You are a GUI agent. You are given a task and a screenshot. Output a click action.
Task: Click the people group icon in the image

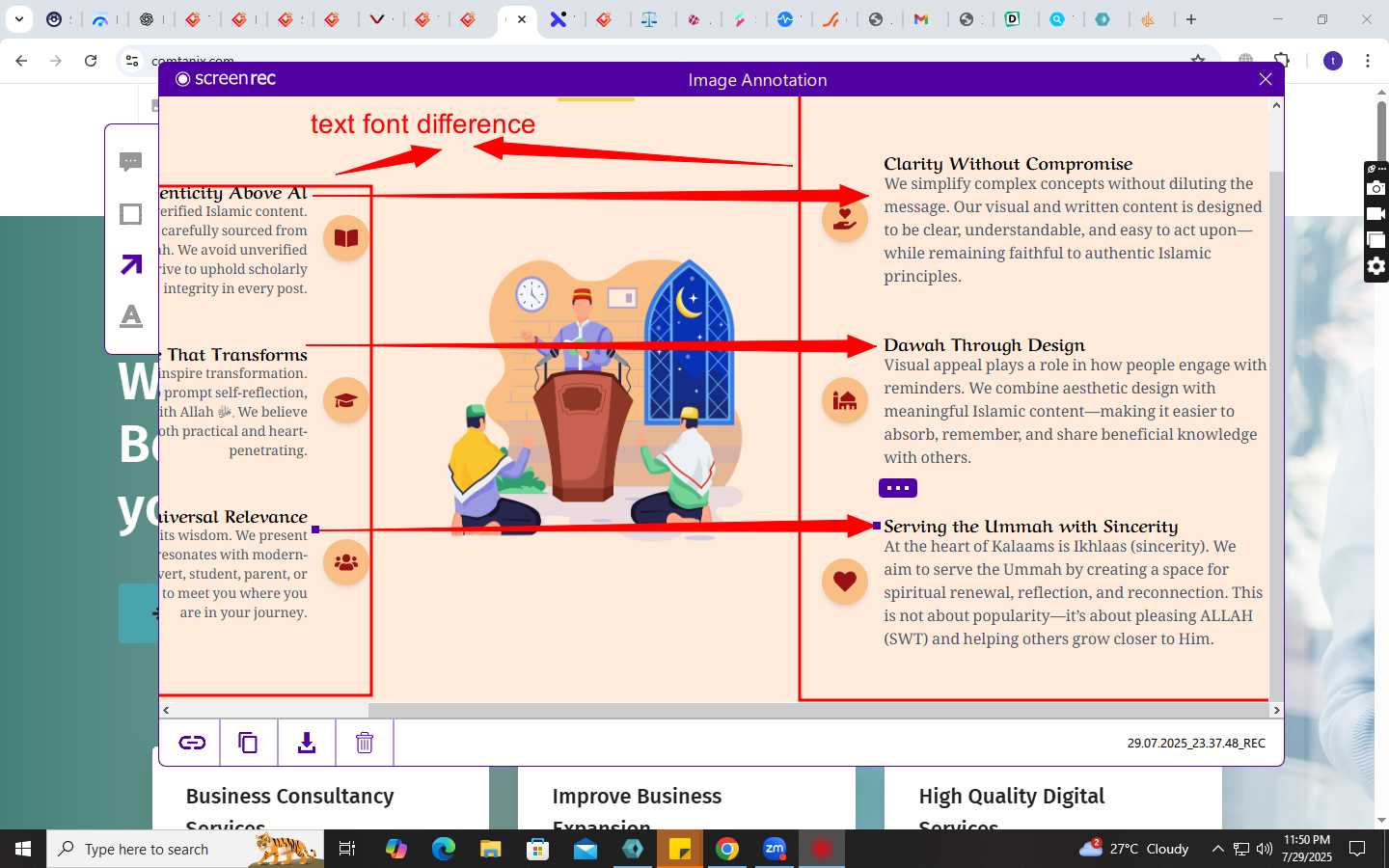tap(346, 562)
